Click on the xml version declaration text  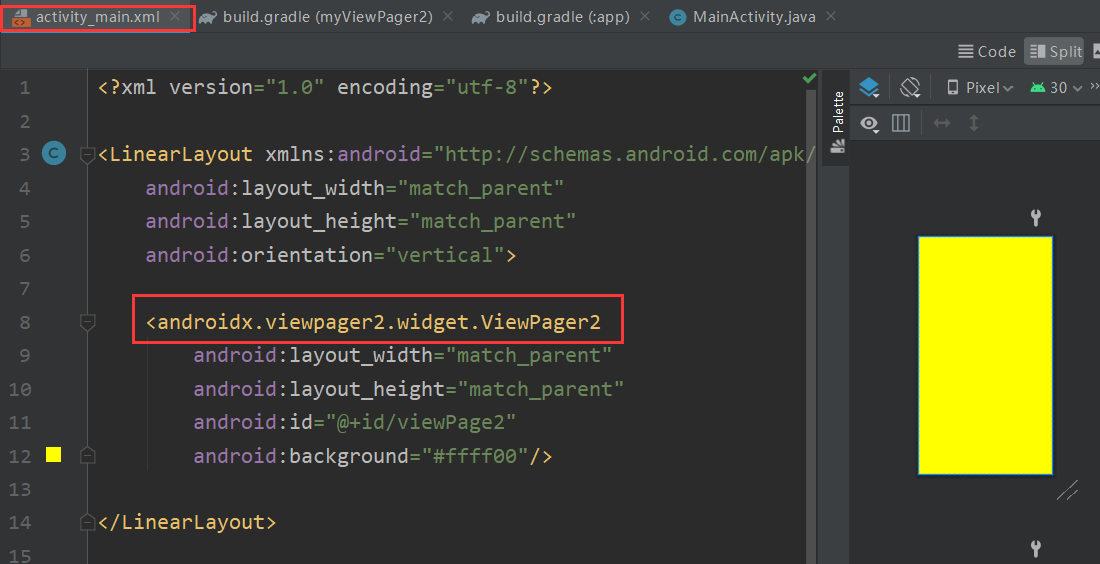pyautogui.click(x=326, y=88)
